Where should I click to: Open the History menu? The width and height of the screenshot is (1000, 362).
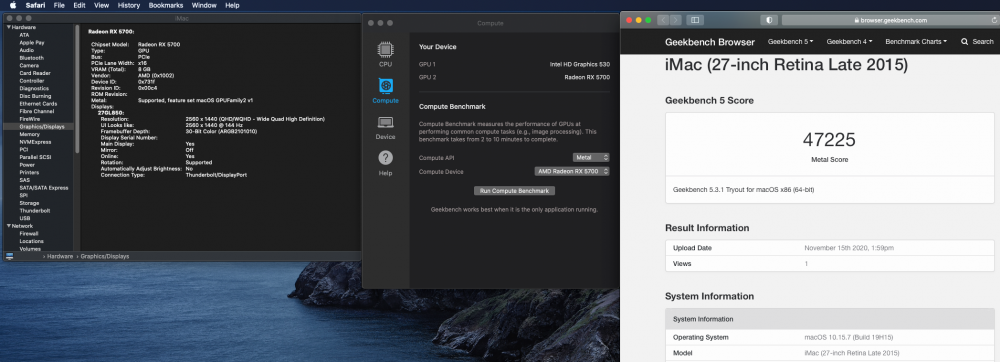point(129,5)
